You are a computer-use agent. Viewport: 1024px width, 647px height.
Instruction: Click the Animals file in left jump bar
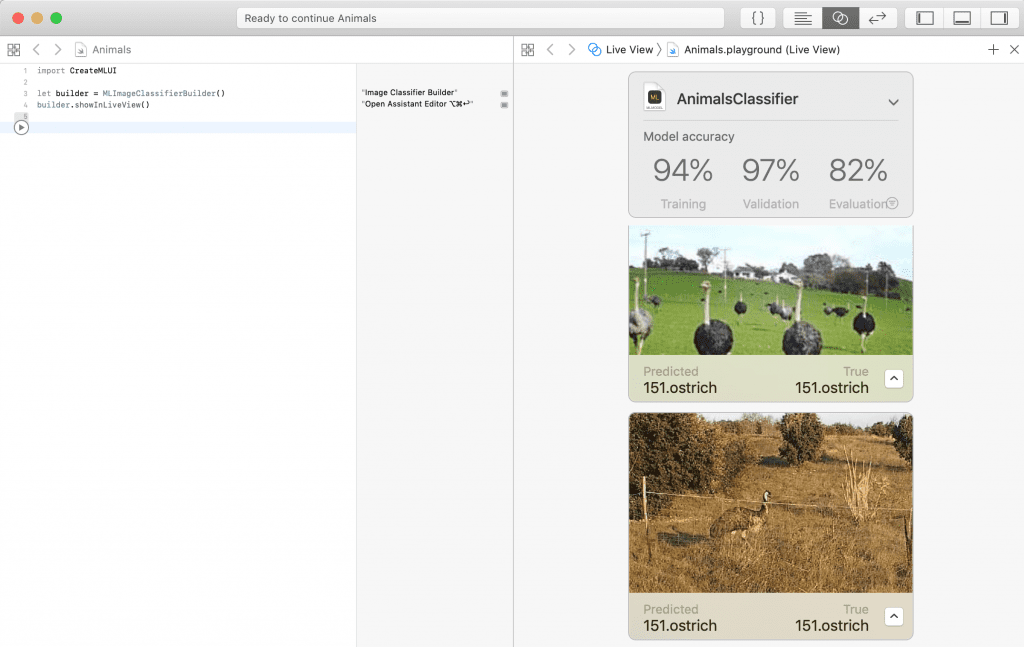coord(110,49)
